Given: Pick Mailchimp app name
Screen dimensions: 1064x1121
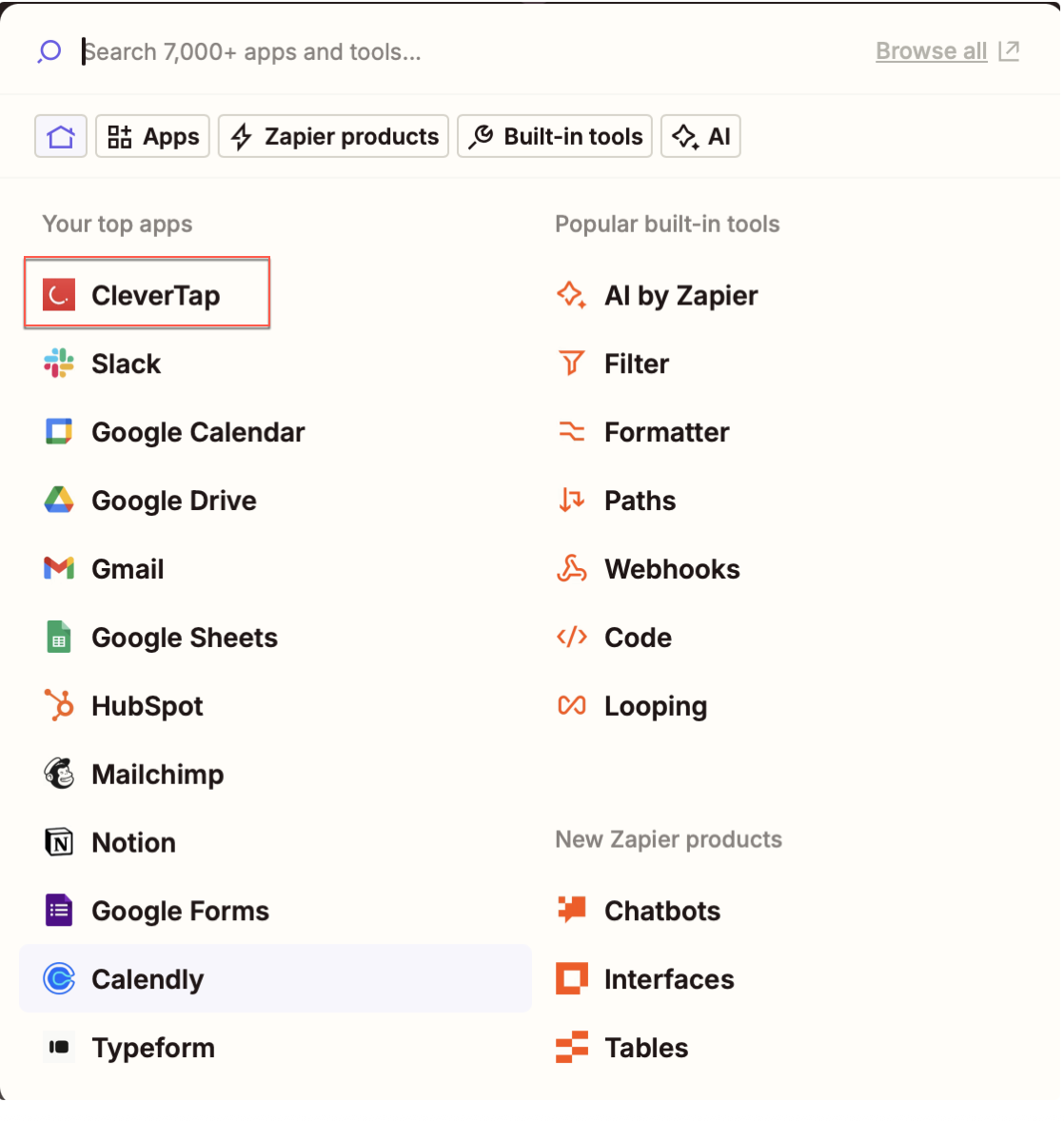Looking at the screenshot, I should (x=157, y=775).
